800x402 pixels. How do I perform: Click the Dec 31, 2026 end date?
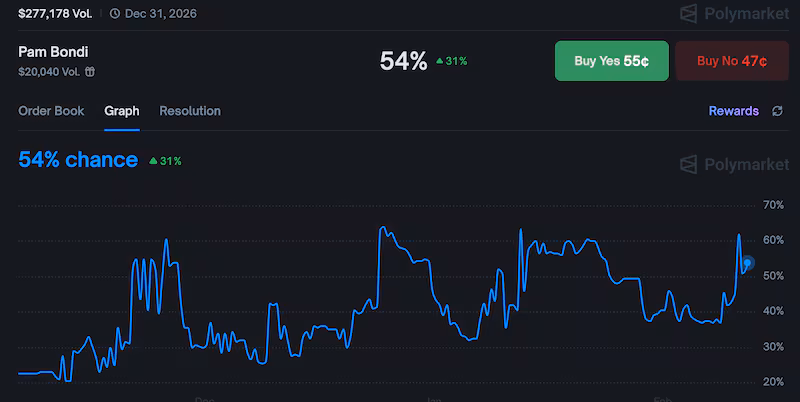(162, 13)
